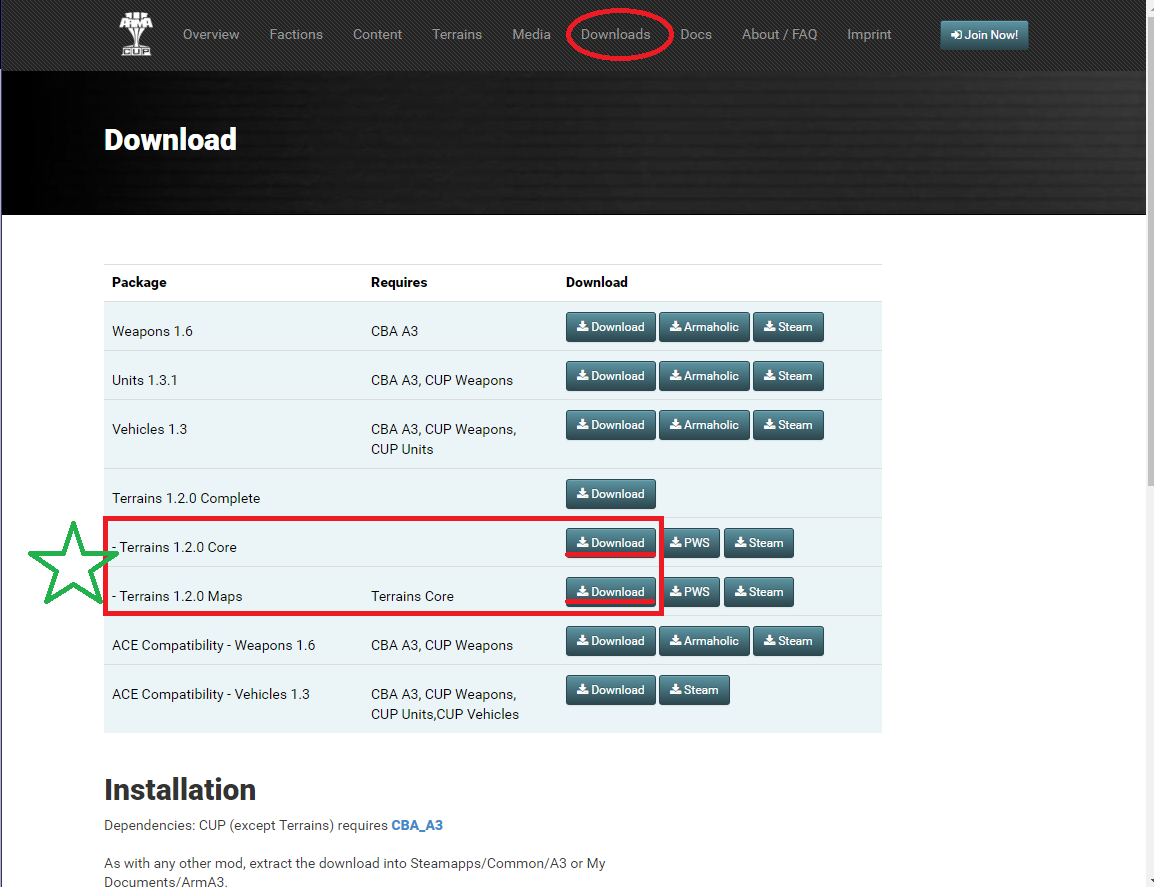Click the ACE Compatibility - Weapons 1.6 name
Screen dimensions: 1154x887
pyautogui.click(x=213, y=646)
